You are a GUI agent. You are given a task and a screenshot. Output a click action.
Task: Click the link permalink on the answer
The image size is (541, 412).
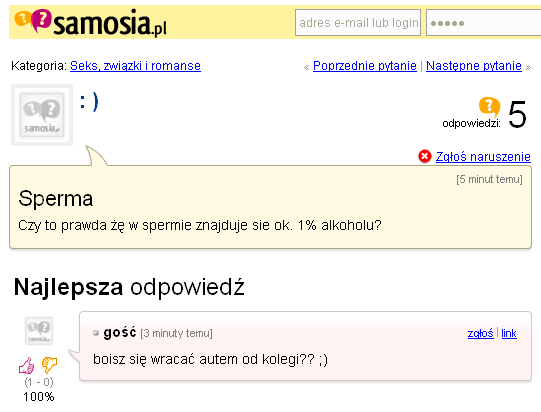point(509,333)
